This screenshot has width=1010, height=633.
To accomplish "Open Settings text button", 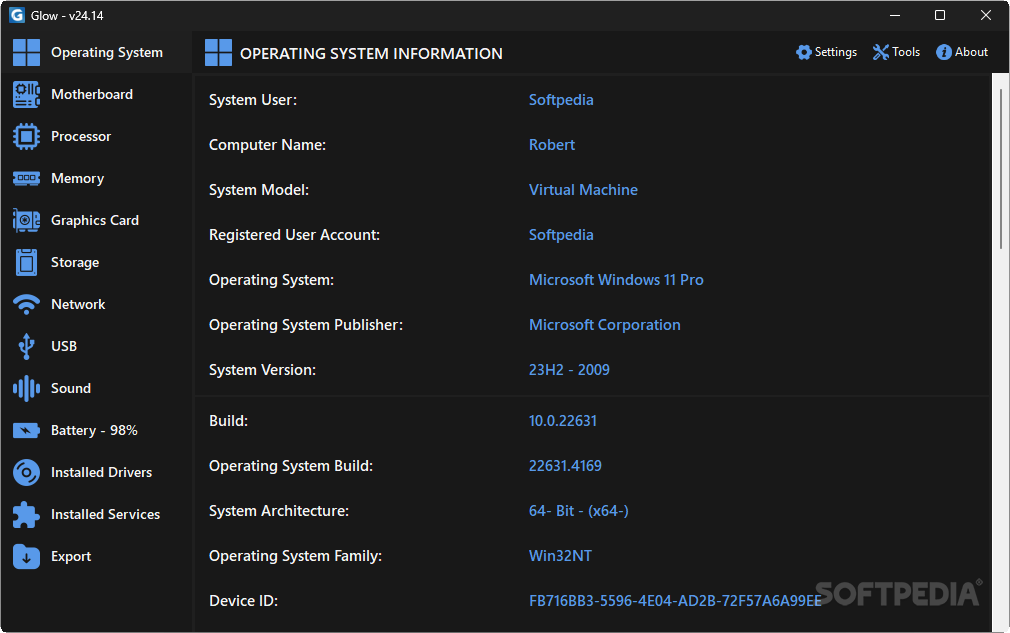I will click(x=835, y=52).
